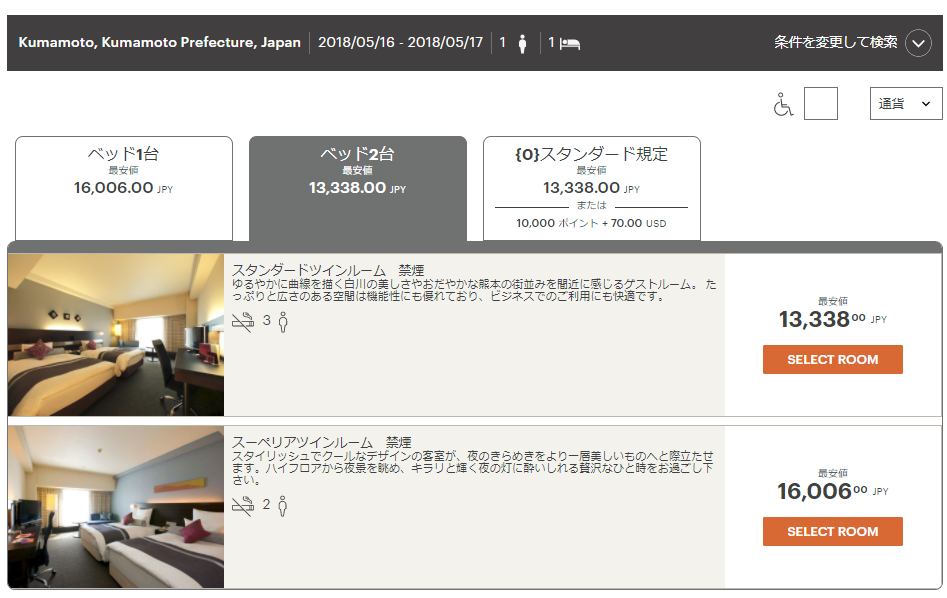Click the non-smoking icon for スーペリアツインルーム
Viewport: 947px width, 598px height.
[242, 505]
